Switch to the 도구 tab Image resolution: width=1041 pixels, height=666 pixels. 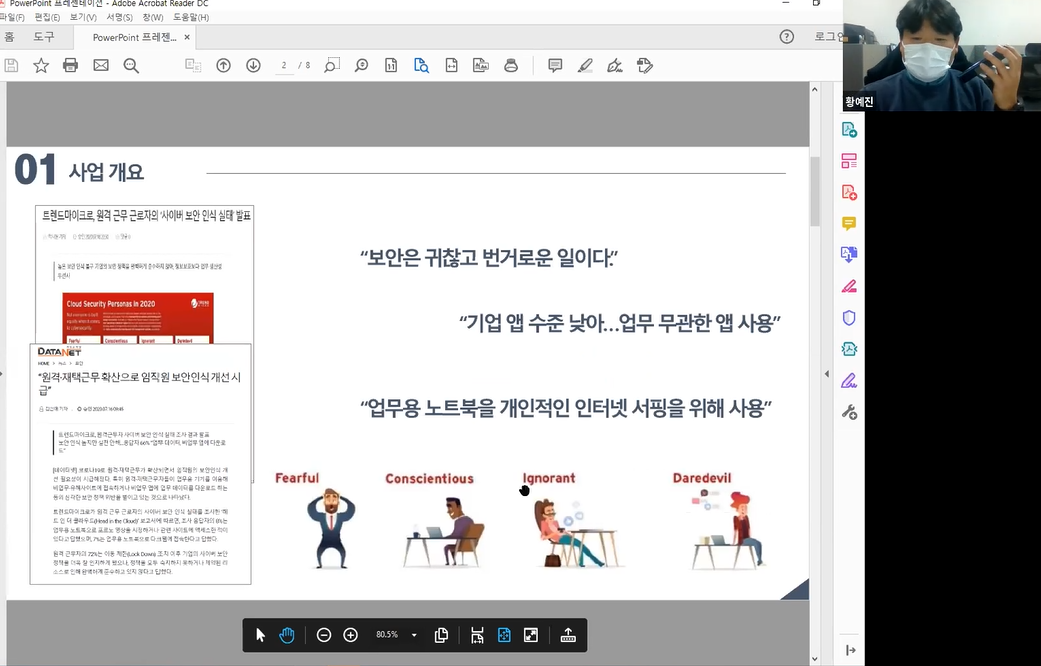(x=44, y=37)
